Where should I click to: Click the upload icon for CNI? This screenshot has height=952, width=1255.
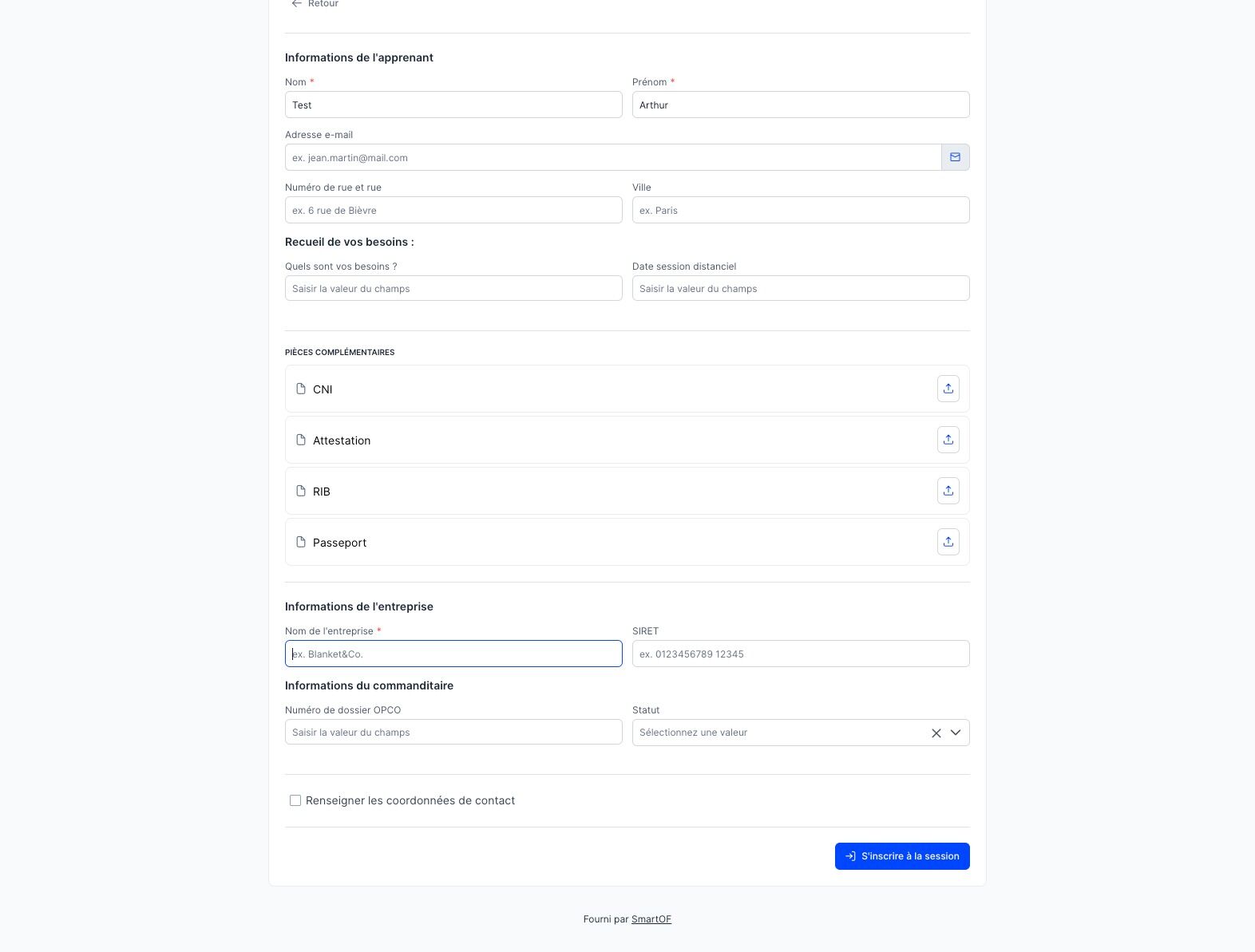click(x=948, y=389)
